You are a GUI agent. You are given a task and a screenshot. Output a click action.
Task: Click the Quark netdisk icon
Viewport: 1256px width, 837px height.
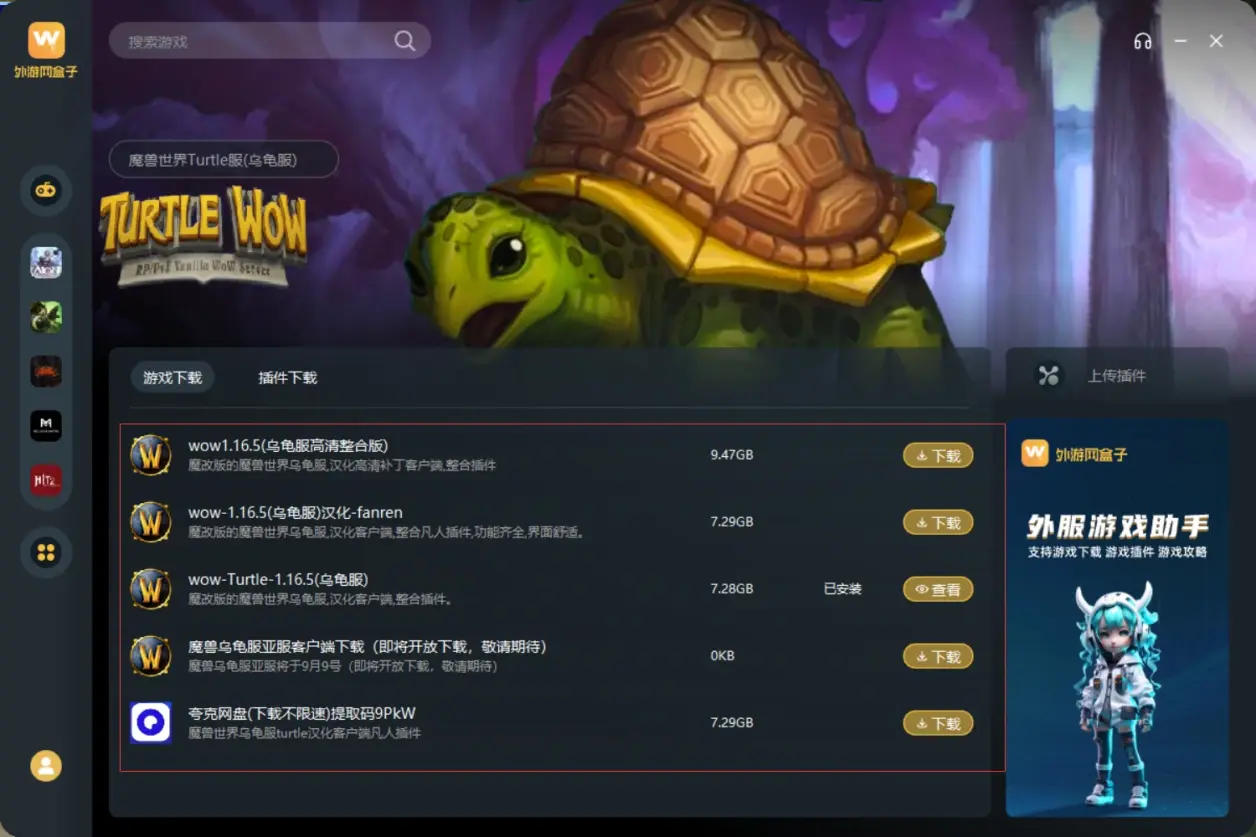pos(151,723)
